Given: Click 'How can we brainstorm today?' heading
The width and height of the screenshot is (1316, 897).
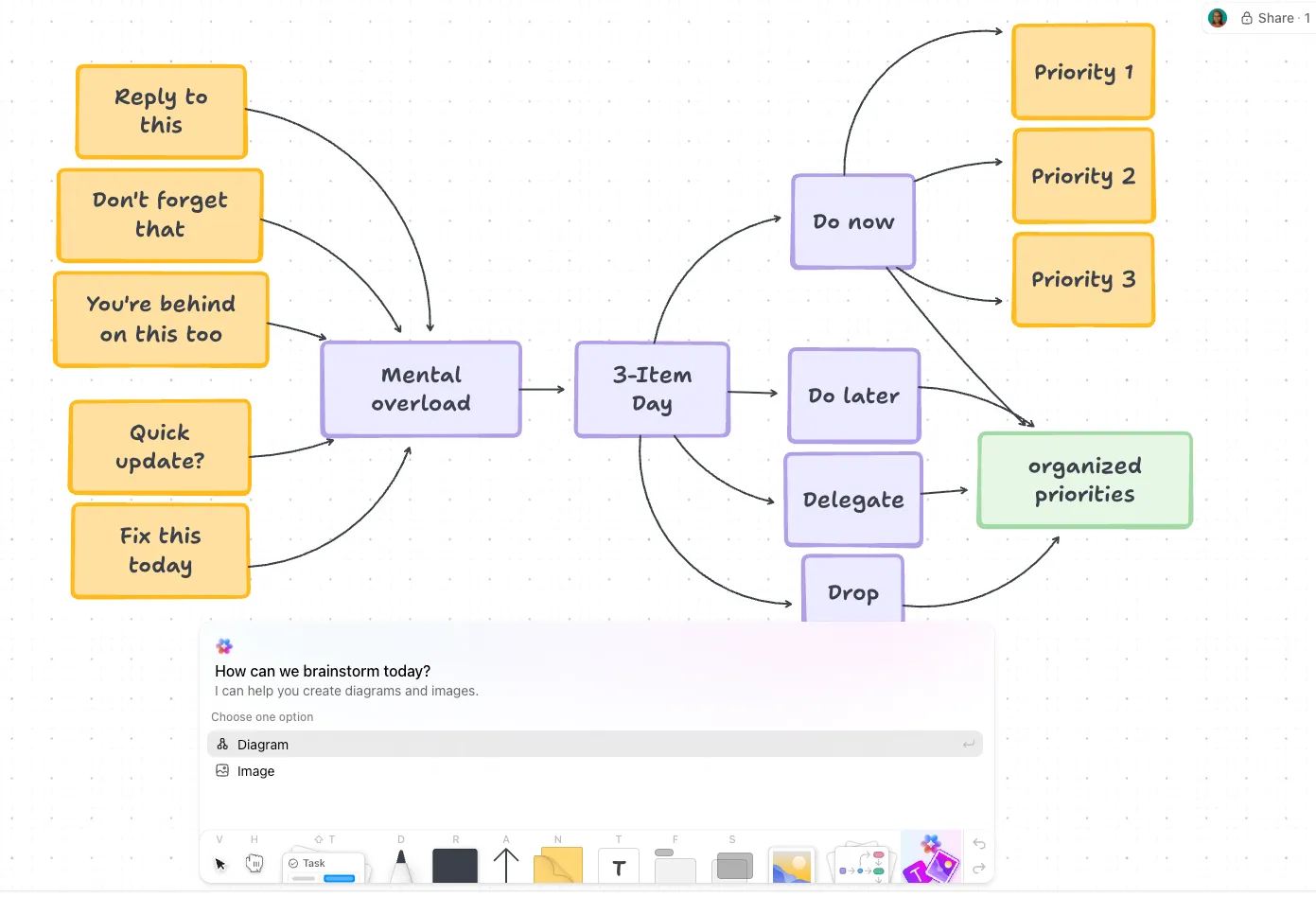Looking at the screenshot, I should point(323,671).
